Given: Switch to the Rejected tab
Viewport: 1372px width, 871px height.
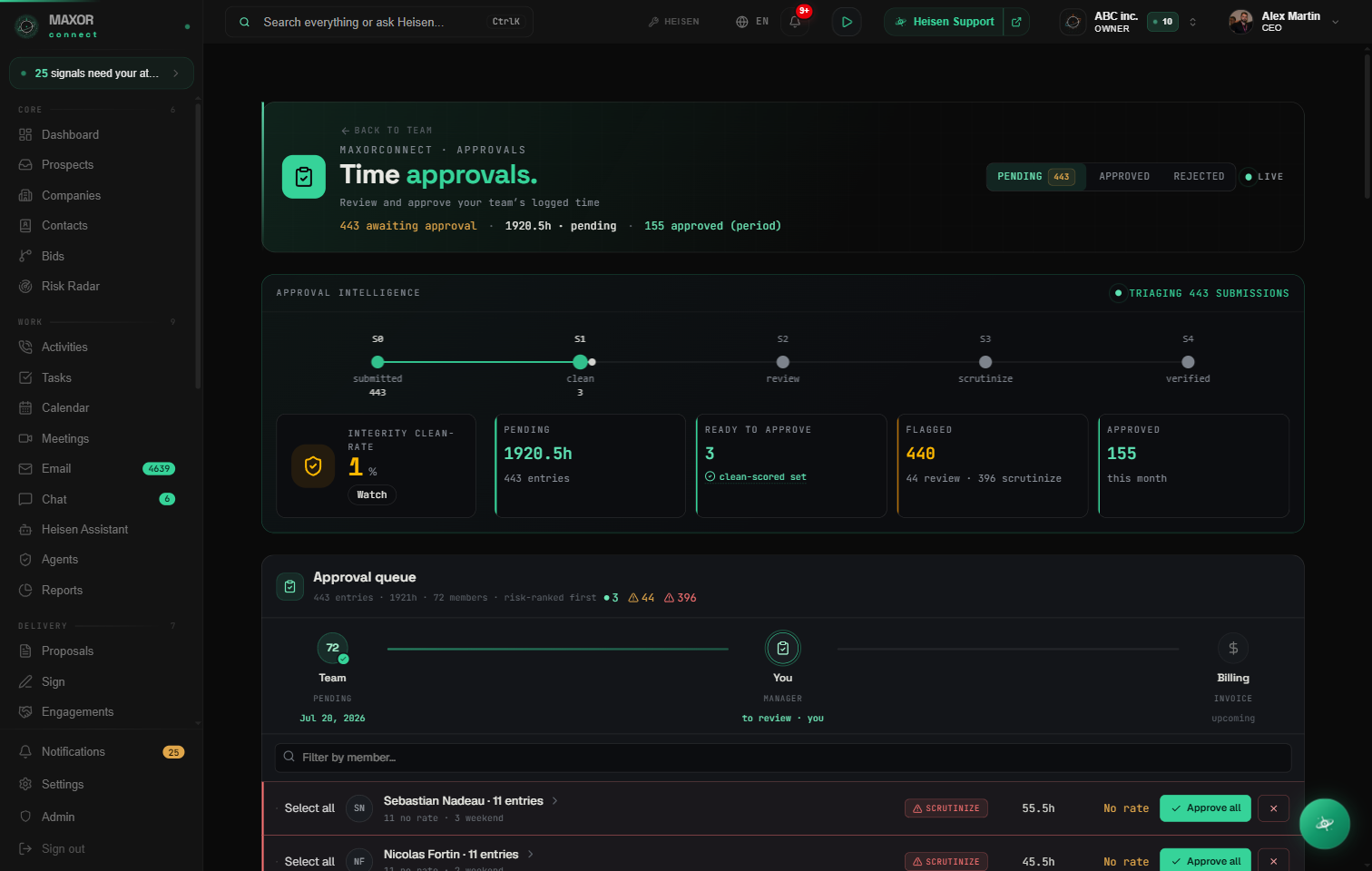Looking at the screenshot, I should pyautogui.click(x=1199, y=177).
